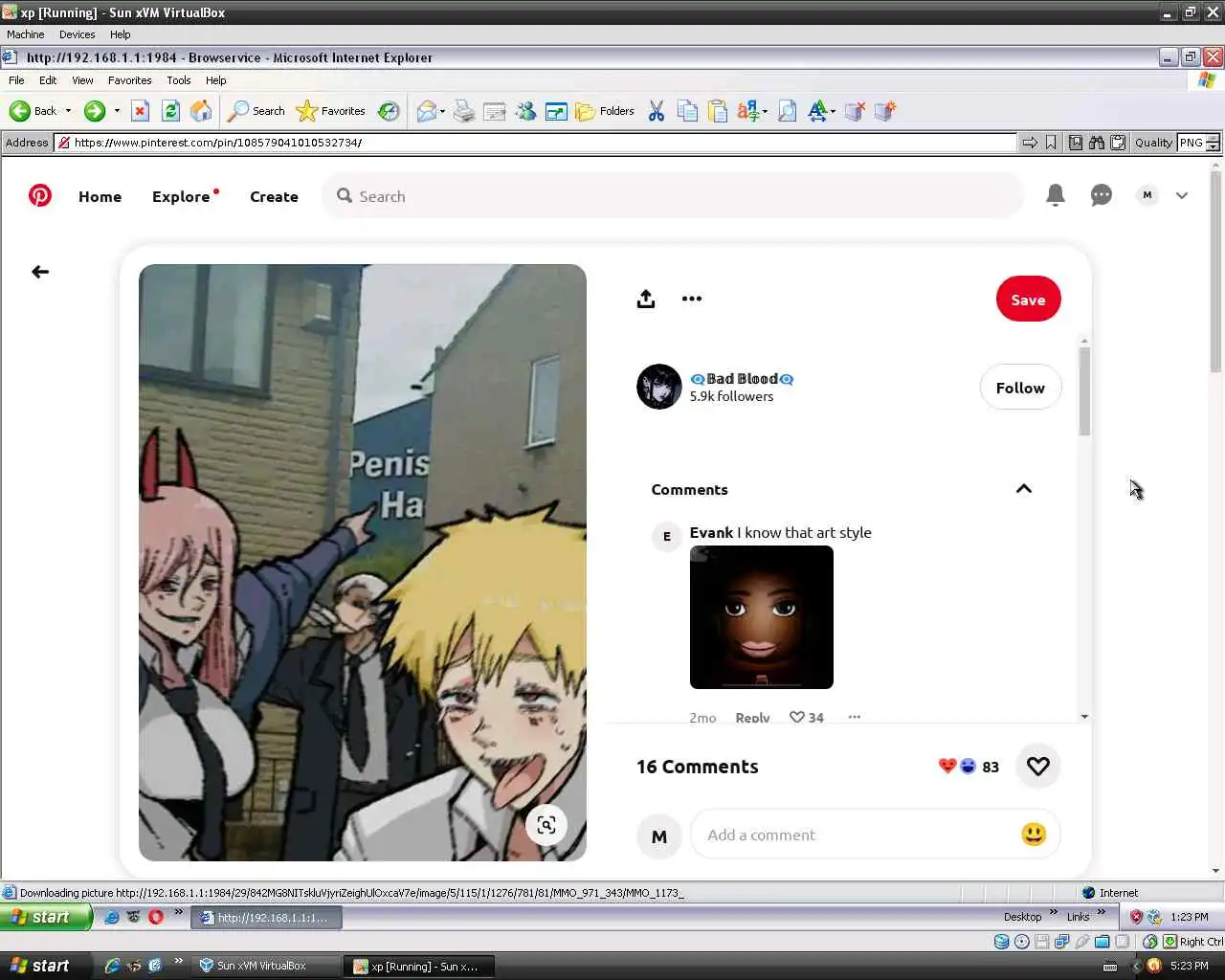Open VirtualBox Machine menu

pos(26,34)
